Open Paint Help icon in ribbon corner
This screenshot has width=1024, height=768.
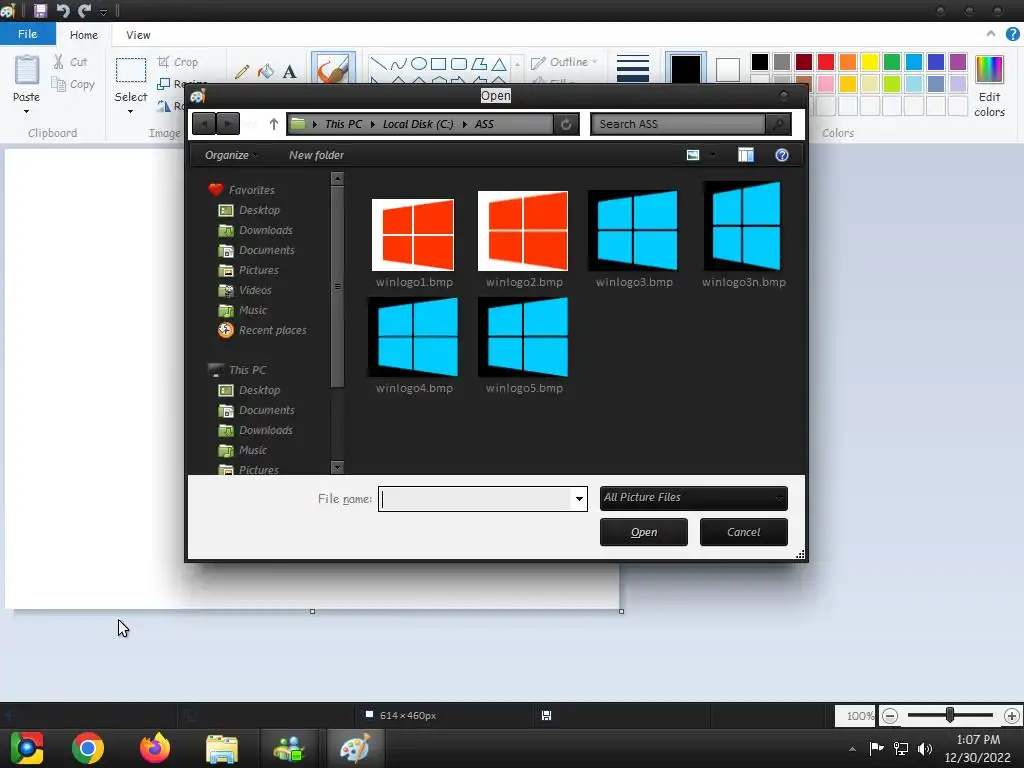pos(1013,34)
